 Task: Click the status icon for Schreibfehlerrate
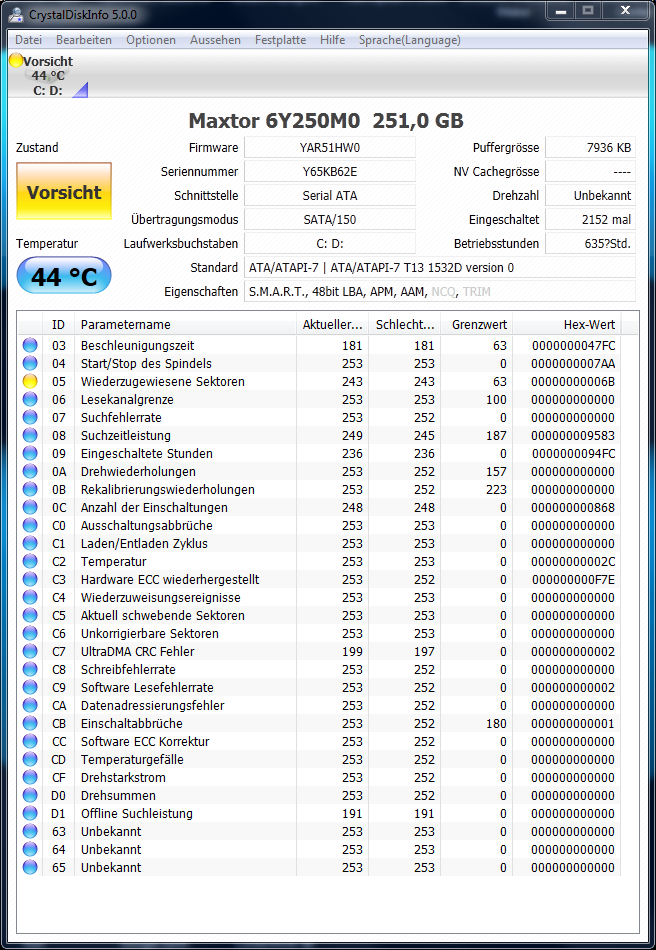(30, 669)
